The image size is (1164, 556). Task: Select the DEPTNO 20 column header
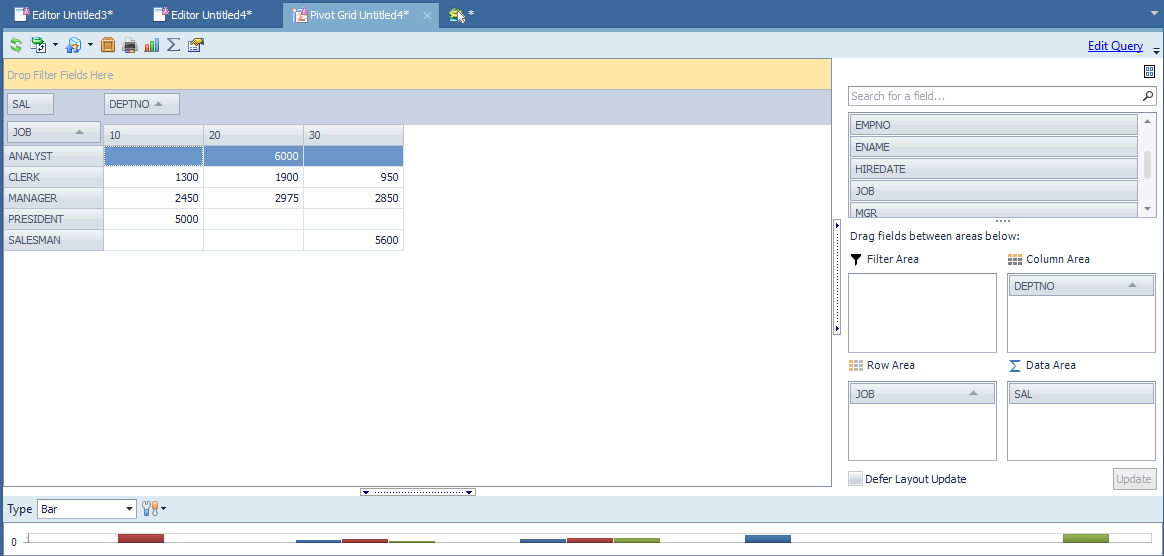point(254,135)
